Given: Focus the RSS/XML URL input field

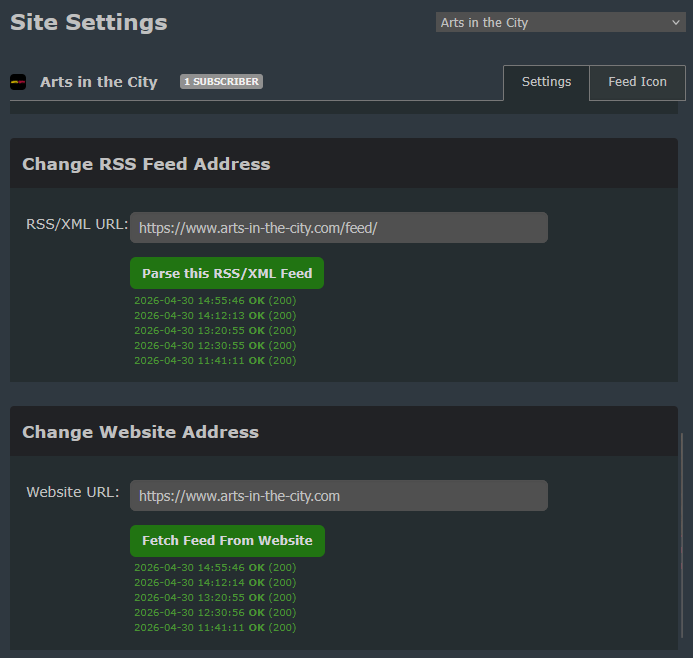Looking at the screenshot, I should 338,228.
